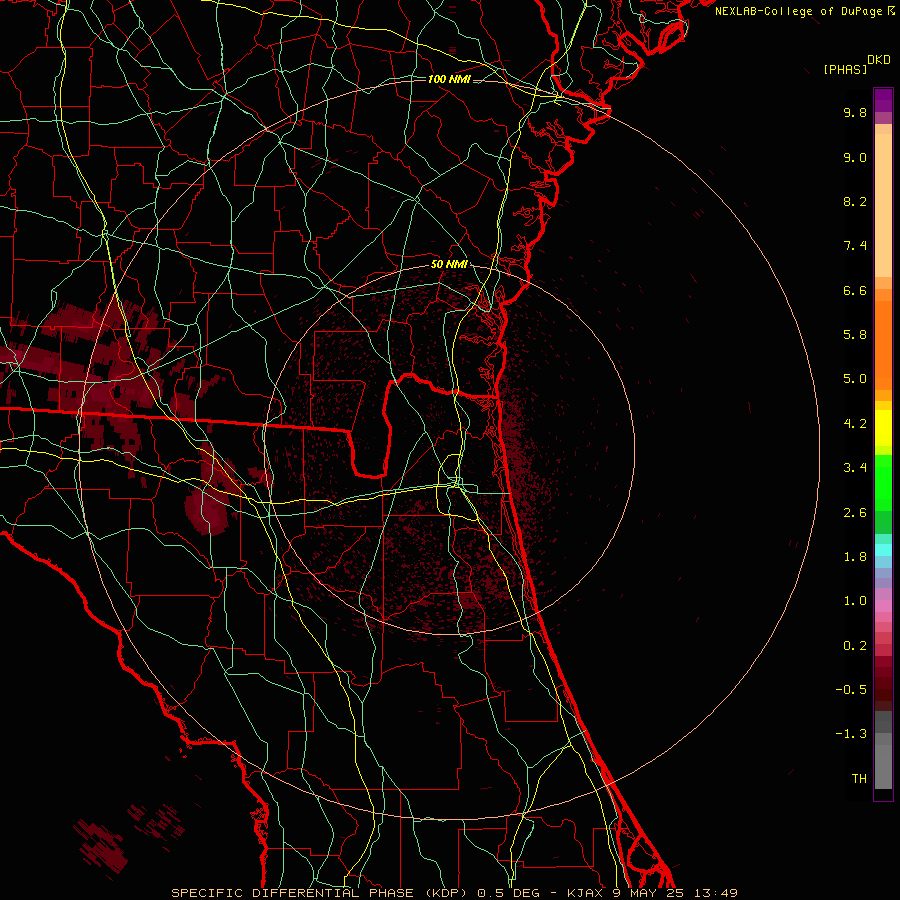Pick the pink band of the color scale
This screenshot has width=900, height=900.
tap(883, 606)
